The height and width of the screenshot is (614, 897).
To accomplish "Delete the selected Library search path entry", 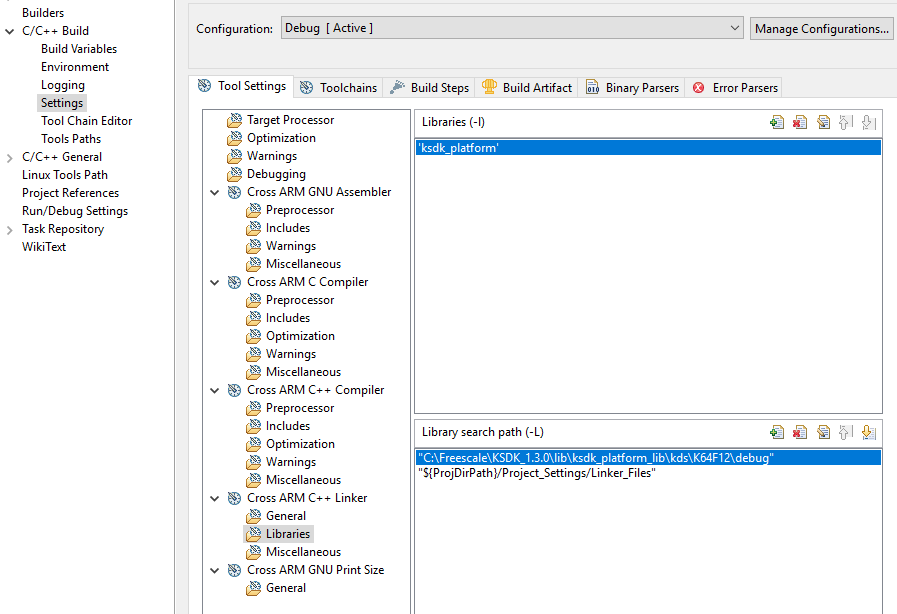I will (x=799, y=432).
